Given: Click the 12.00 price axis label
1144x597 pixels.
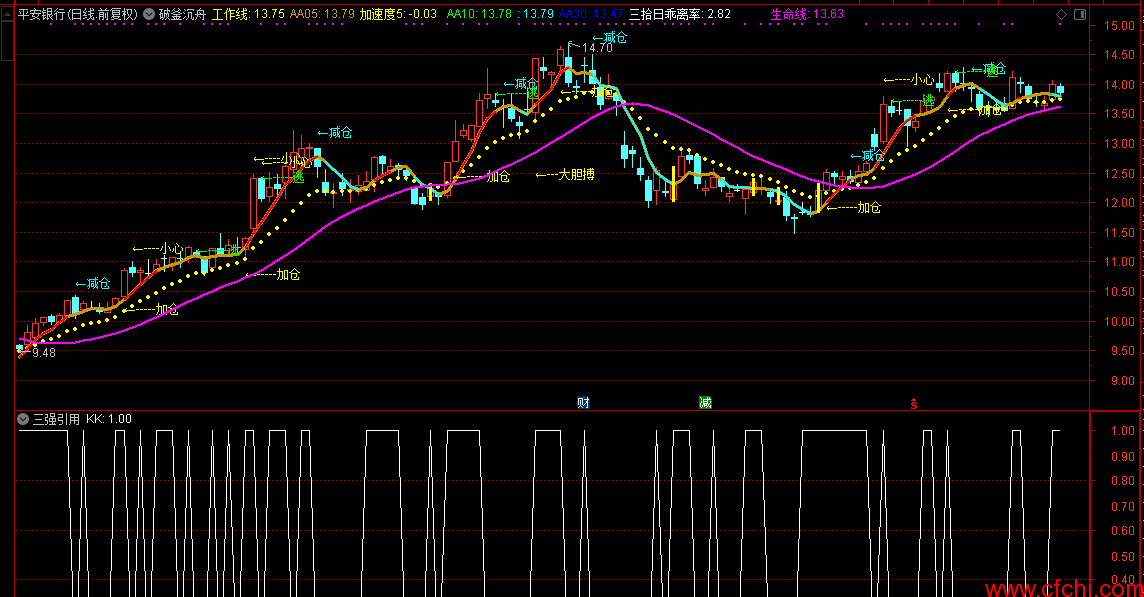Looking at the screenshot, I should pos(1119,203).
